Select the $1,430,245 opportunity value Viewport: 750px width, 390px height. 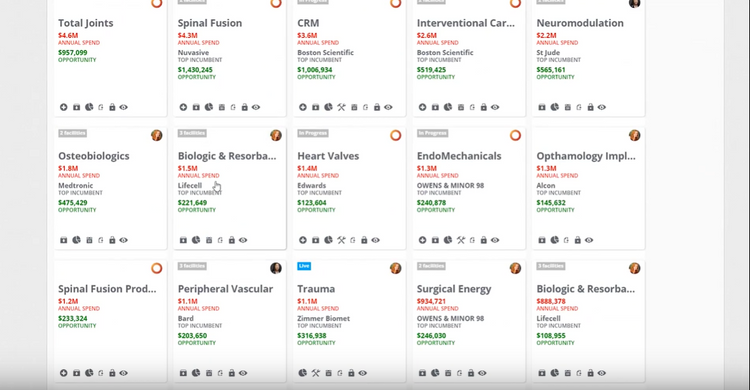[195, 70]
